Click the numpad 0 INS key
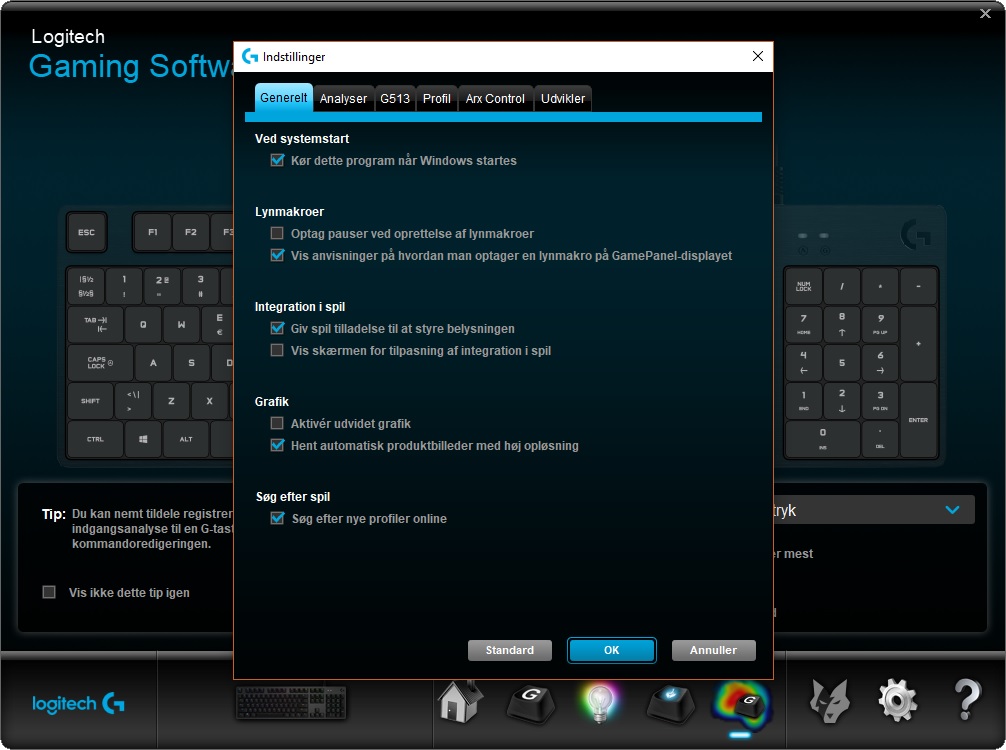Viewport: 1006px width, 750px height. tap(823, 439)
